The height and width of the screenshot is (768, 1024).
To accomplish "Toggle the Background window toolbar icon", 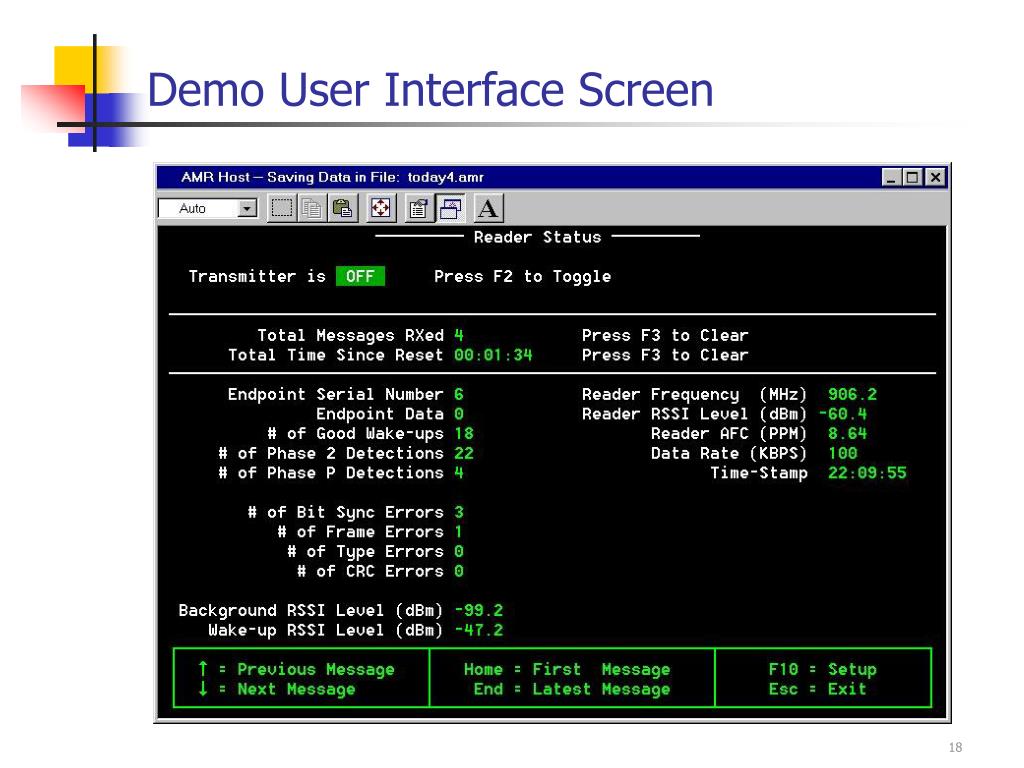I will tap(450, 208).
